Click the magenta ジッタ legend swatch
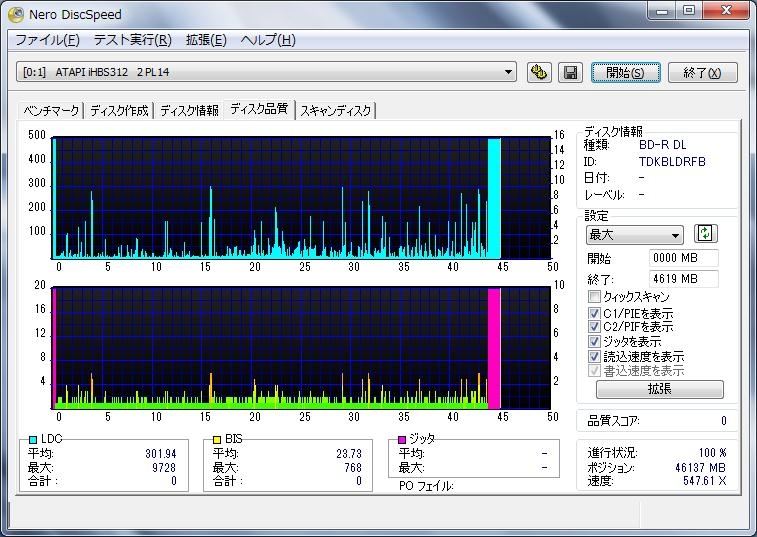 click(x=402, y=439)
